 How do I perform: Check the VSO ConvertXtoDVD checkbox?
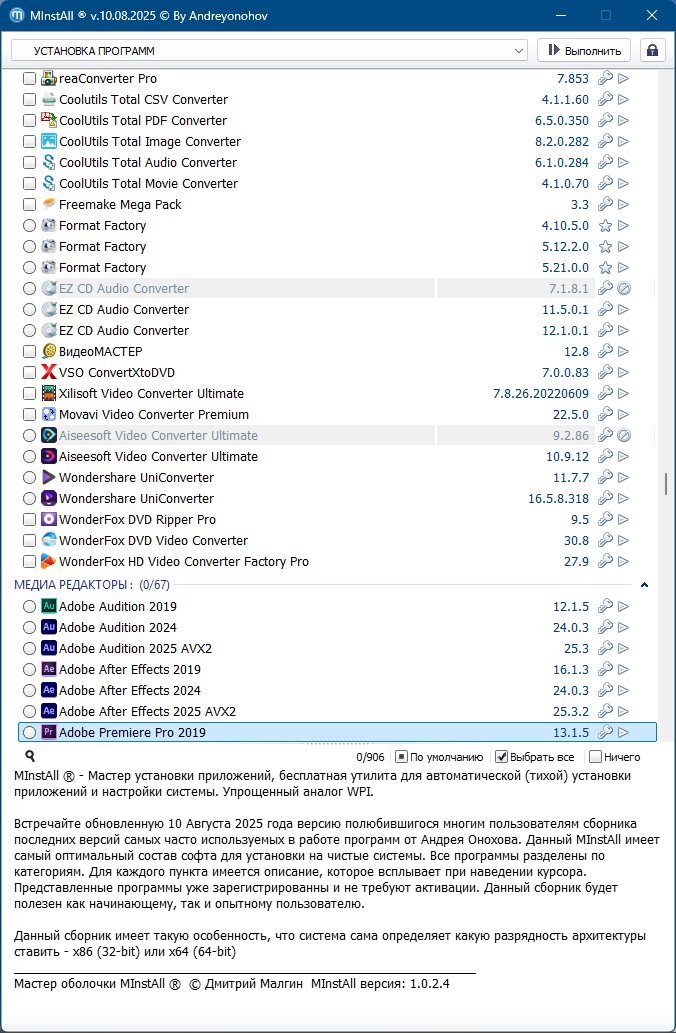click(x=29, y=372)
